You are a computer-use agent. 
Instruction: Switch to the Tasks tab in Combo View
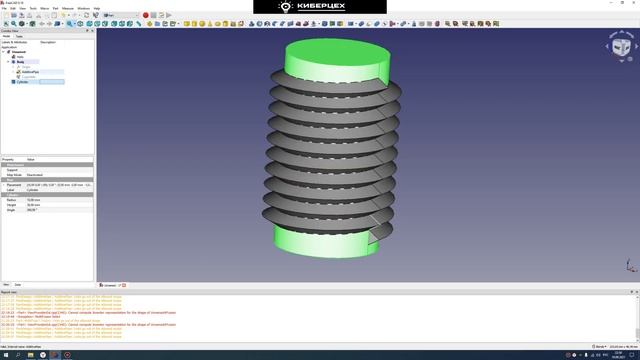coord(19,36)
